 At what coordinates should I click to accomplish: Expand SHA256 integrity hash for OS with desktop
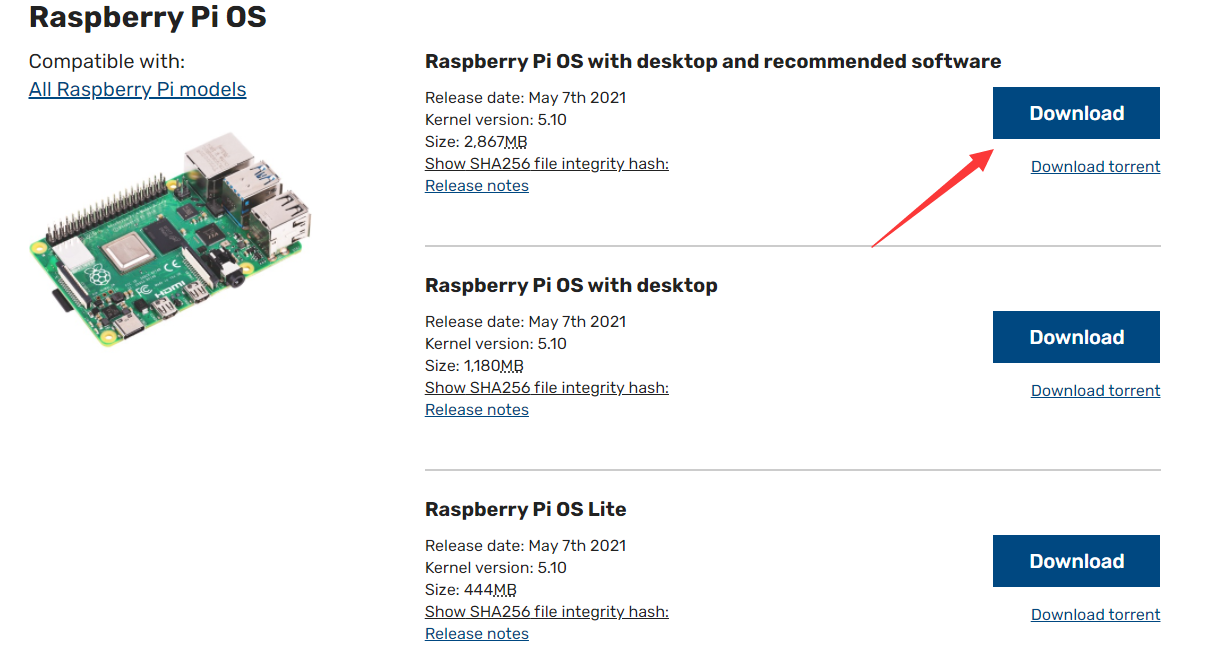[x=547, y=388]
